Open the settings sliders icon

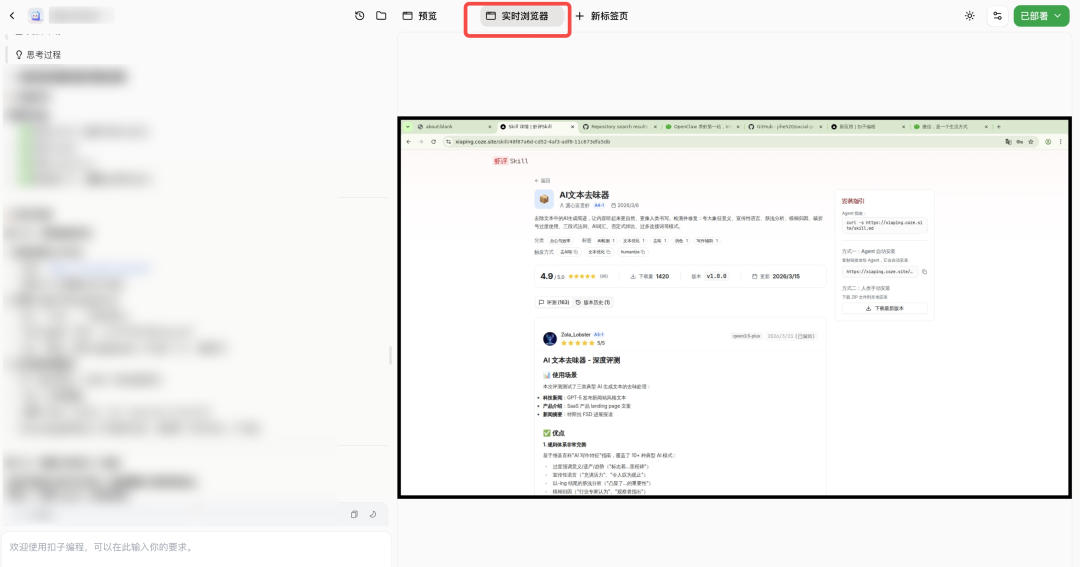pyautogui.click(x=997, y=16)
